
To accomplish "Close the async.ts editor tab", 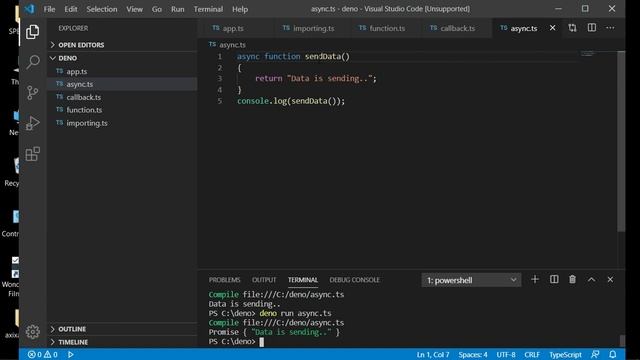I will tap(552, 28).
